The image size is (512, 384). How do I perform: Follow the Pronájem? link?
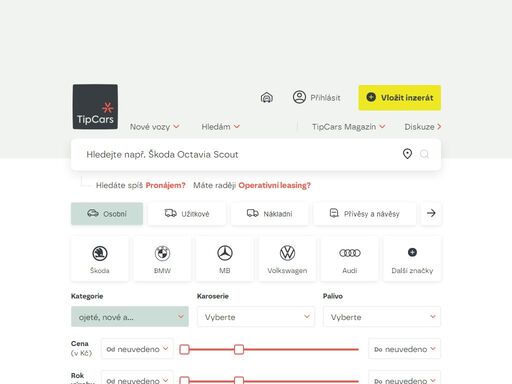pyautogui.click(x=165, y=185)
